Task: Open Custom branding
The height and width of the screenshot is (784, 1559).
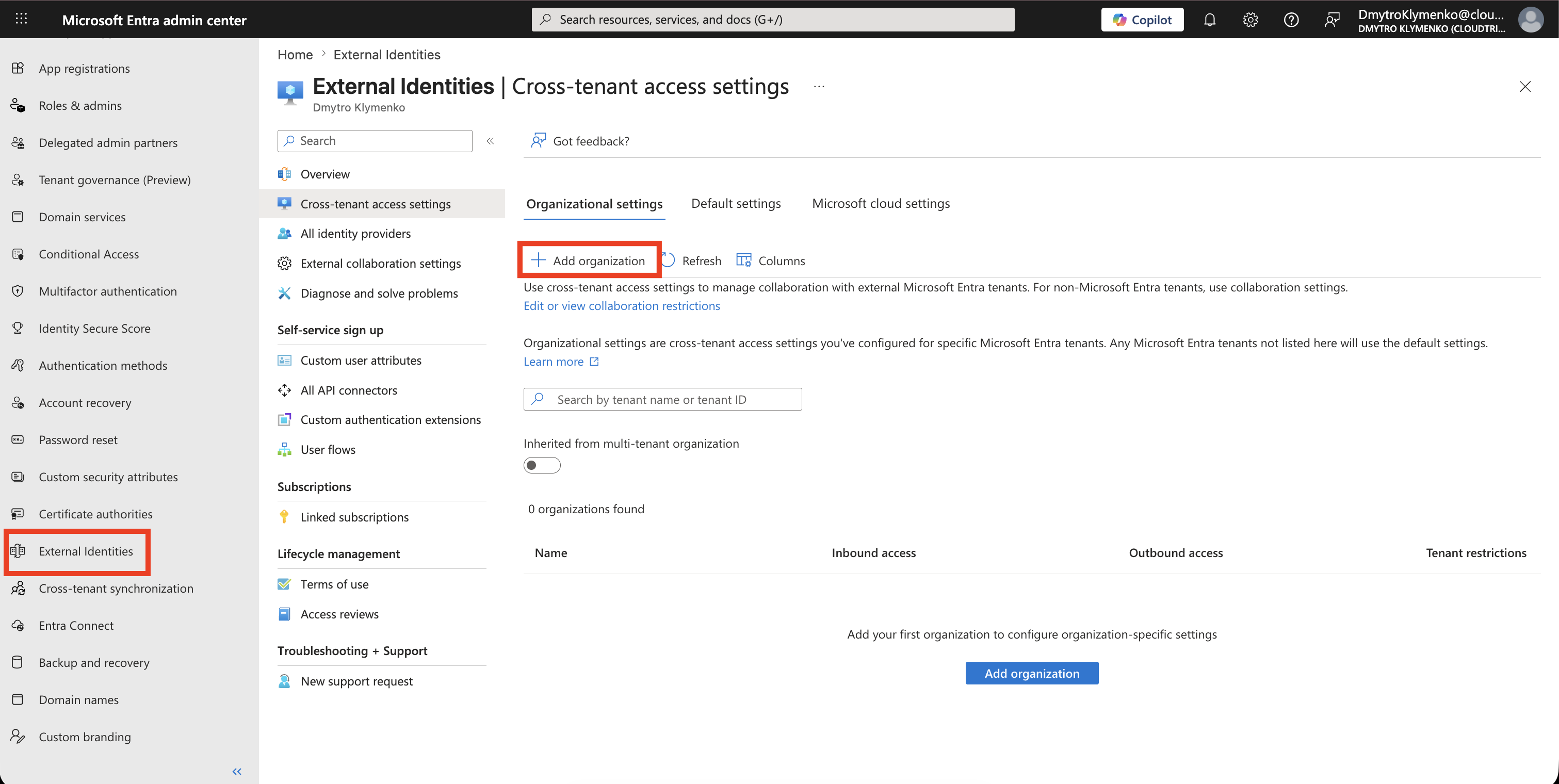Action: tap(85, 737)
